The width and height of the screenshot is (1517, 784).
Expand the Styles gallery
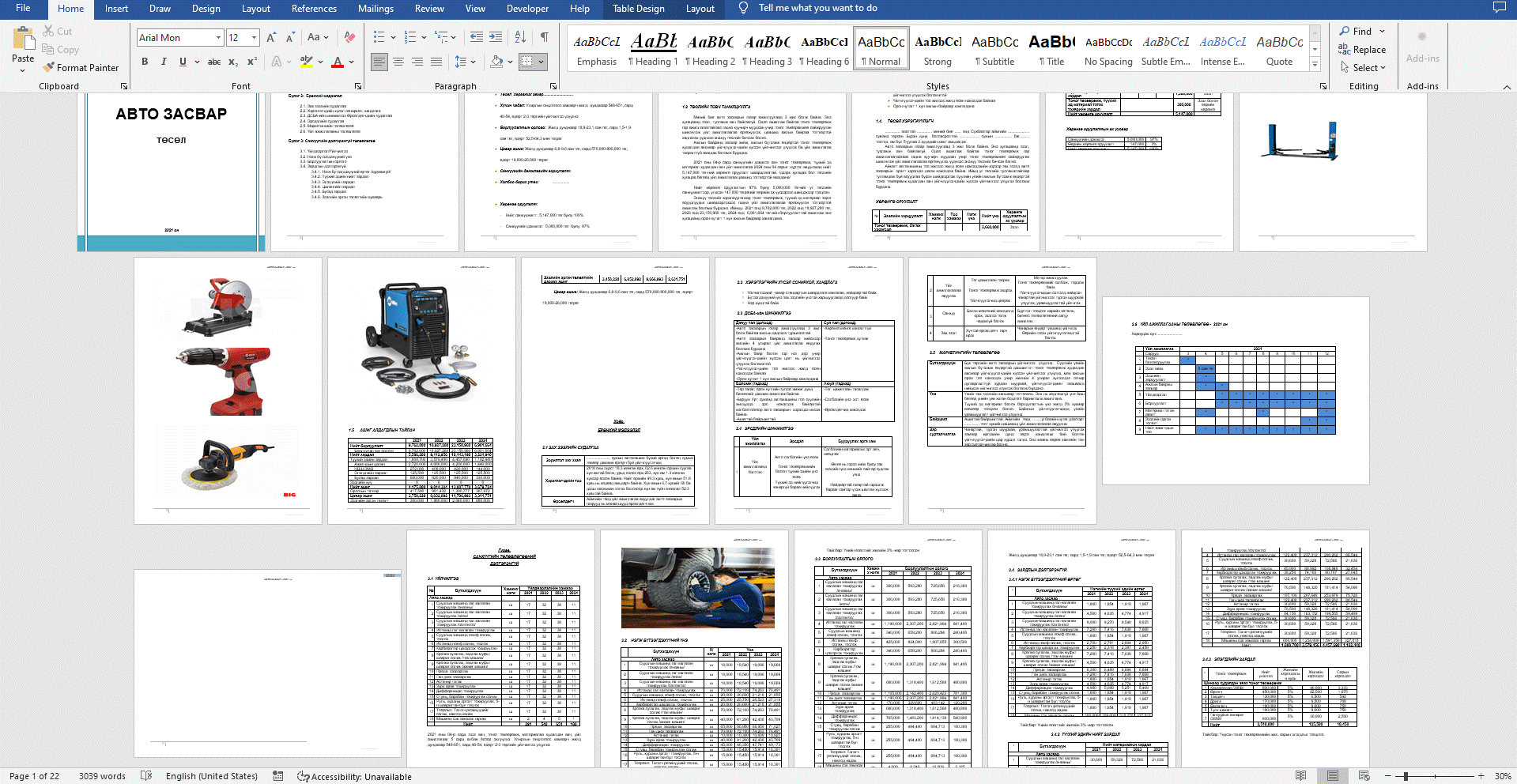1315,66
